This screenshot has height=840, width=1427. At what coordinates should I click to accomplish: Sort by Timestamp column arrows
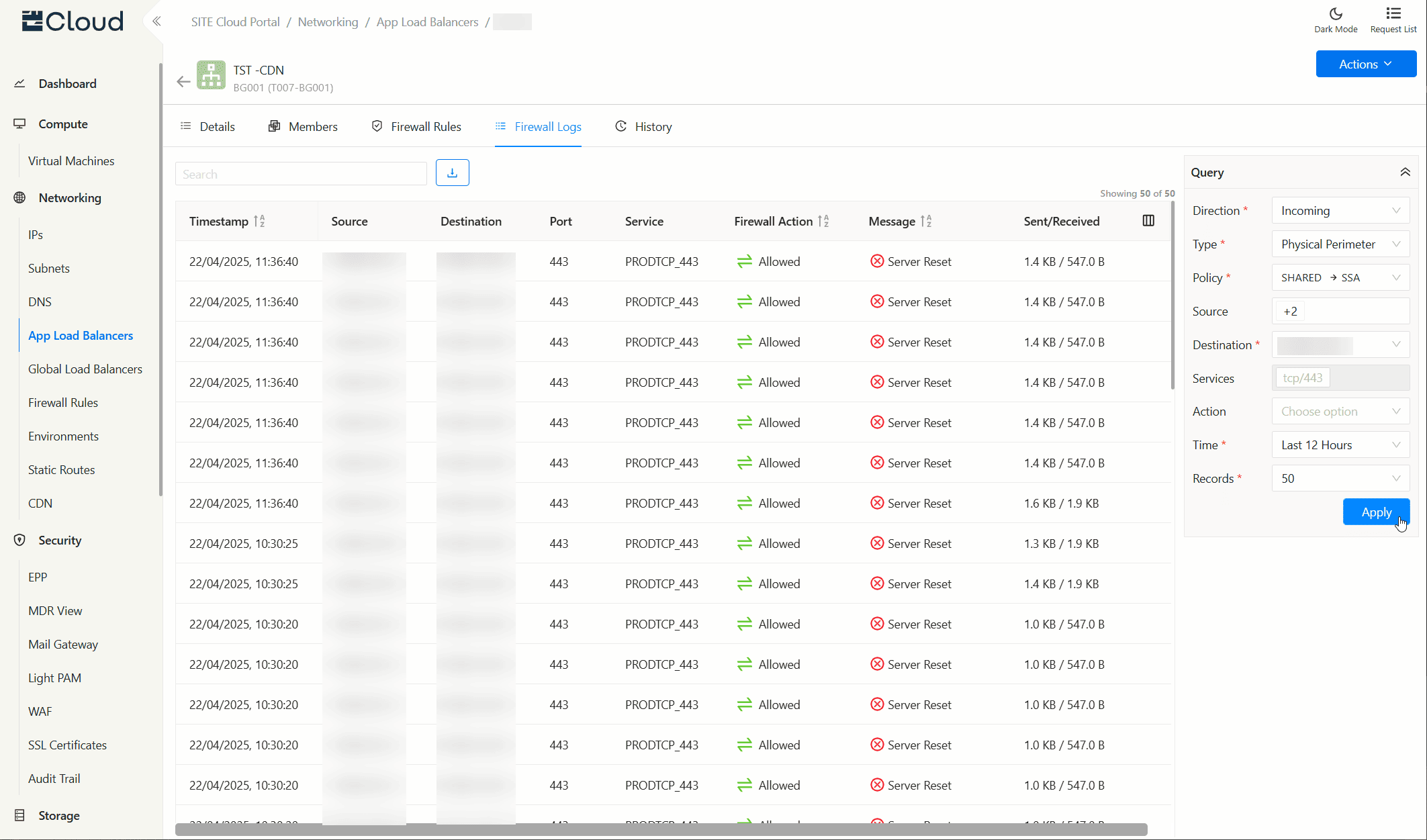[259, 222]
